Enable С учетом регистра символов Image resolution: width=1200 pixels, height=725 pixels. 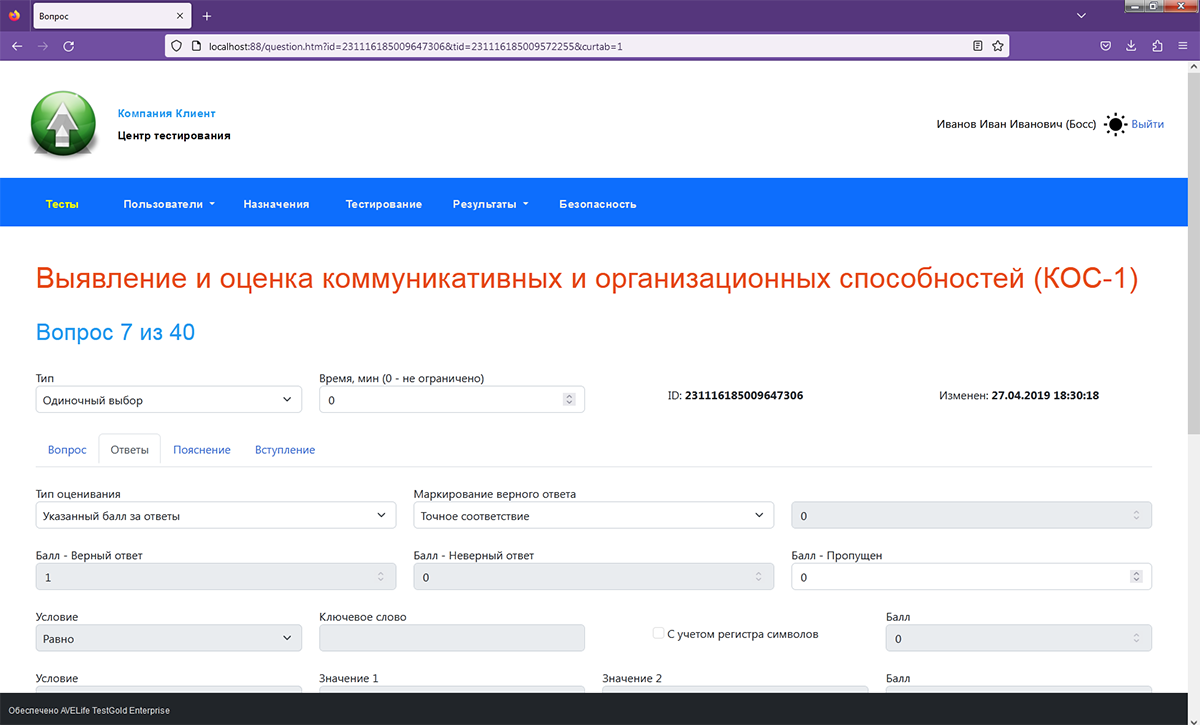(658, 632)
